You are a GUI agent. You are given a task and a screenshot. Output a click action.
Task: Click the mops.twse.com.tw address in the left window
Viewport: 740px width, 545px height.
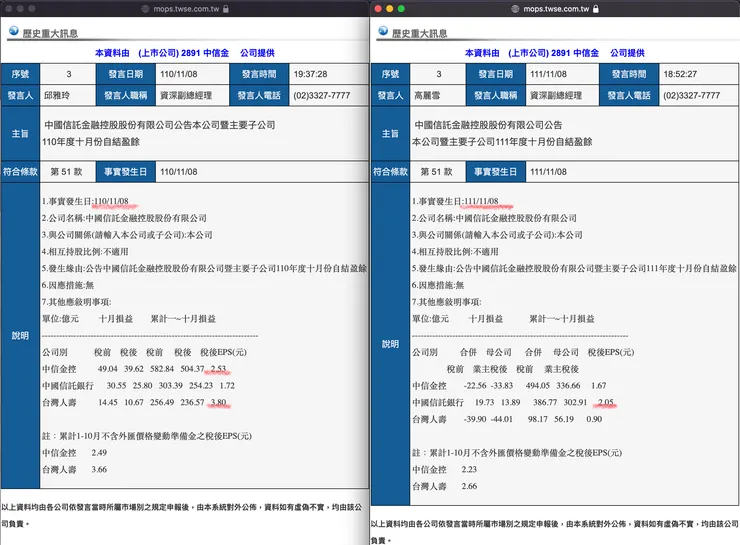186,8
